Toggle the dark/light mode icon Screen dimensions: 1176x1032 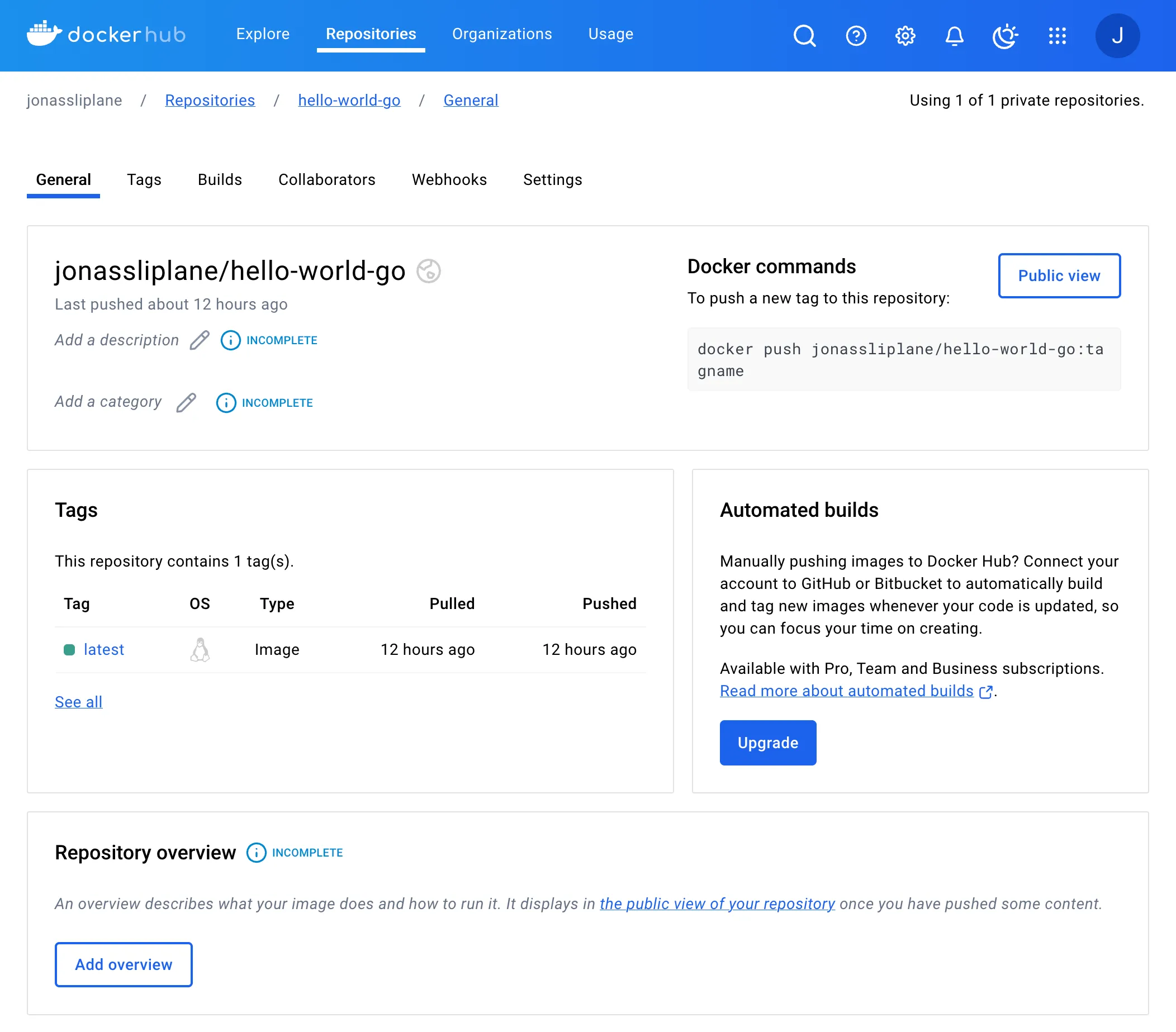pos(1005,34)
